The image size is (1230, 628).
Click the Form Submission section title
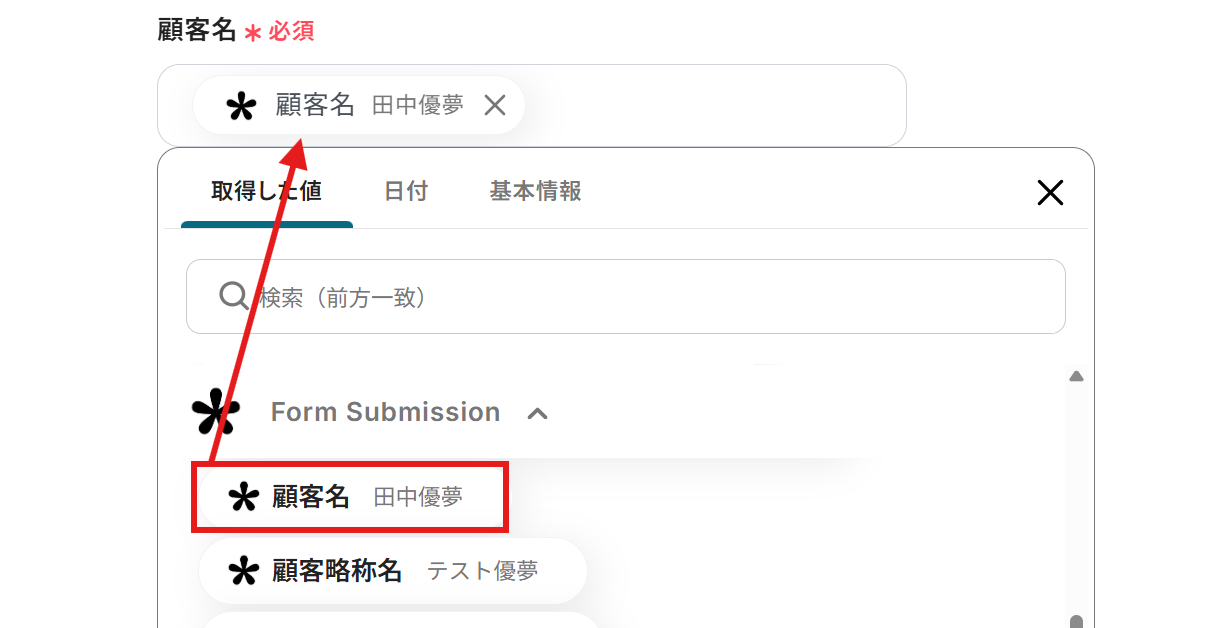pyautogui.click(x=385, y=412)
